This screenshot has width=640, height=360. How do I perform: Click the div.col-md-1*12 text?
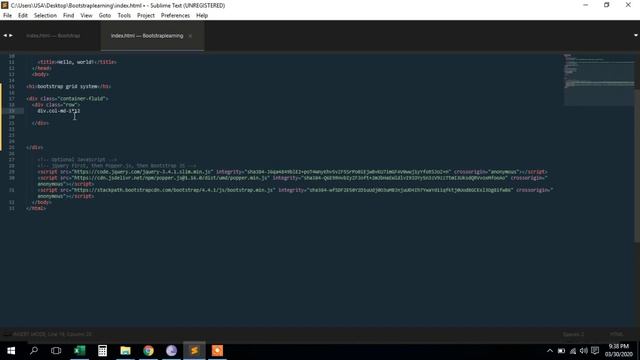(59, 111)
